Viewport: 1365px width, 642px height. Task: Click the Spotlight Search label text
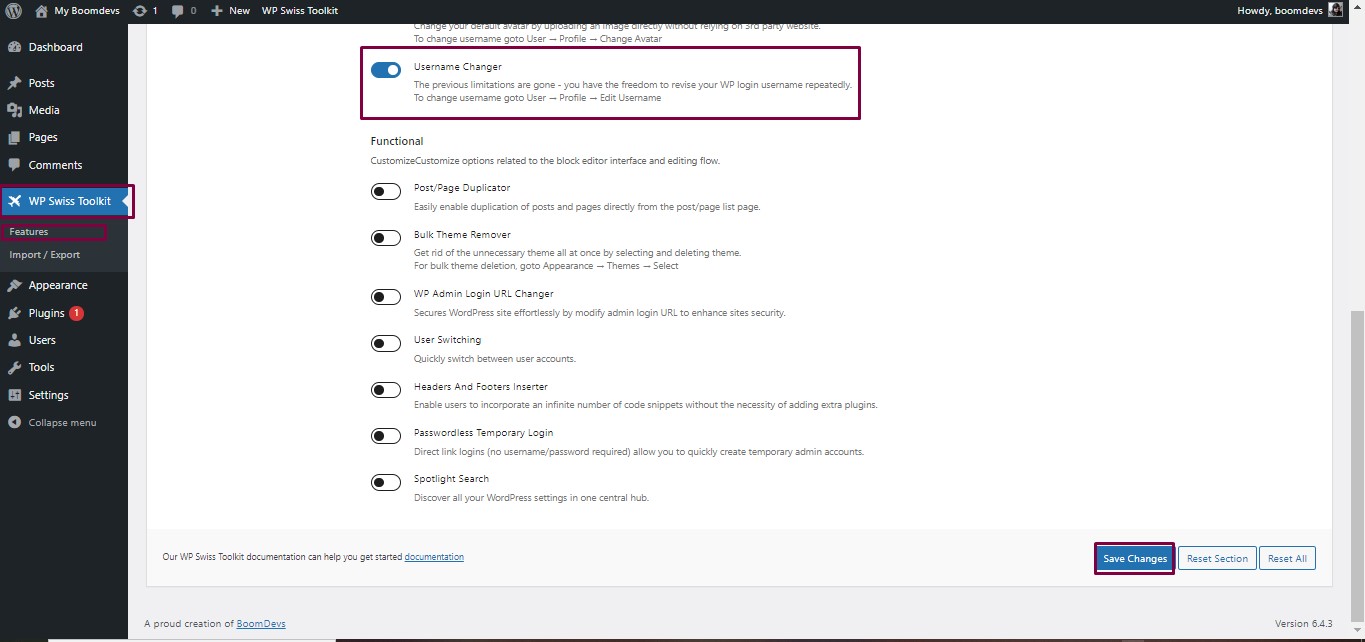tap(451, 479)
